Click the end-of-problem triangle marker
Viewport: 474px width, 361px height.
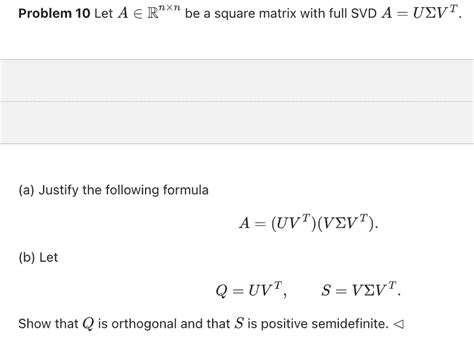click(x=399, y=324)
